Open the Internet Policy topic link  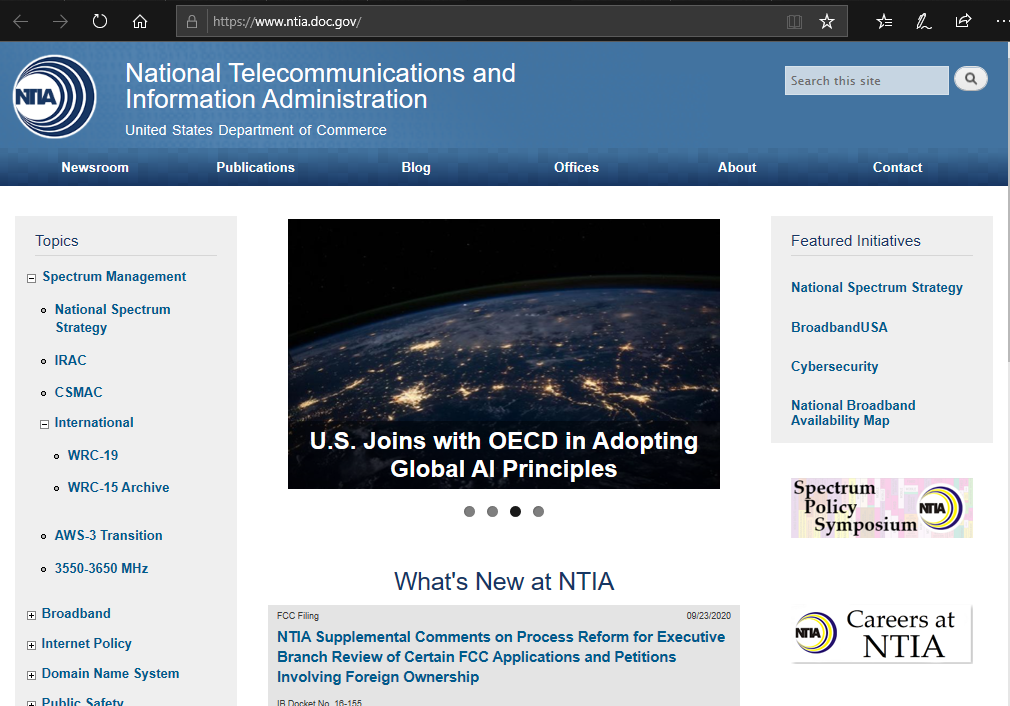86,644
